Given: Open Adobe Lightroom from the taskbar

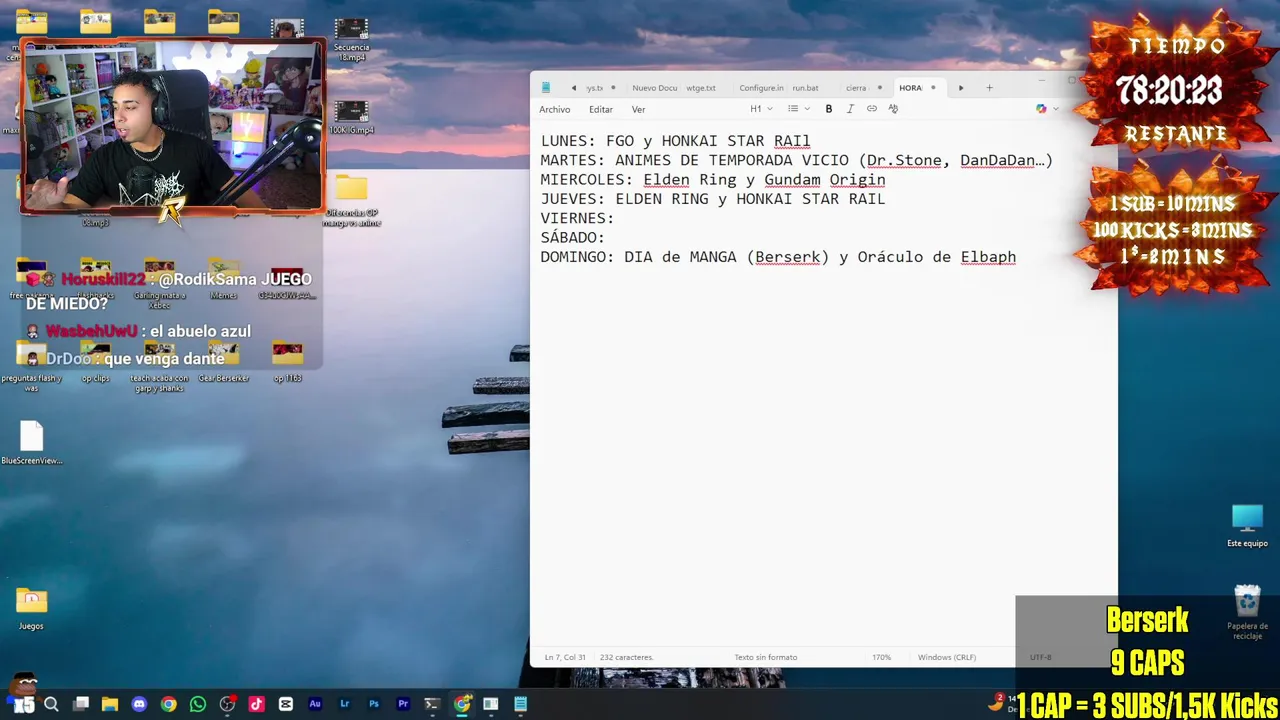Looking at the screenshot, I should (x=344, y=704).
